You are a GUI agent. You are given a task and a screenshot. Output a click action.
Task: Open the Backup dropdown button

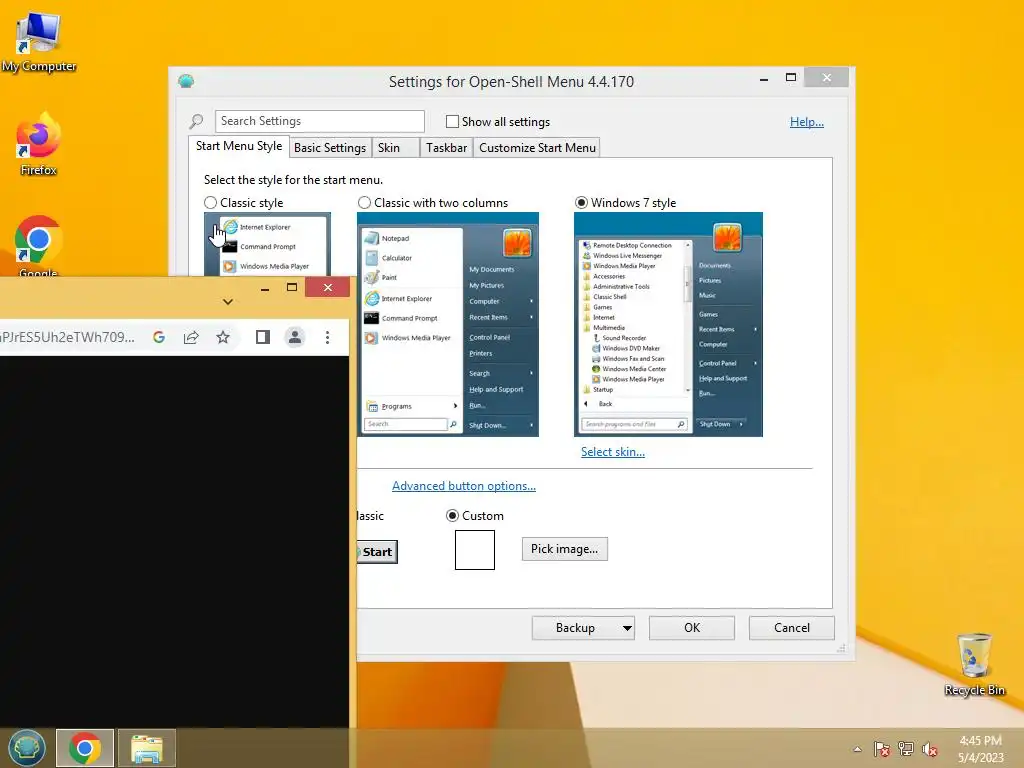point(583,628)
